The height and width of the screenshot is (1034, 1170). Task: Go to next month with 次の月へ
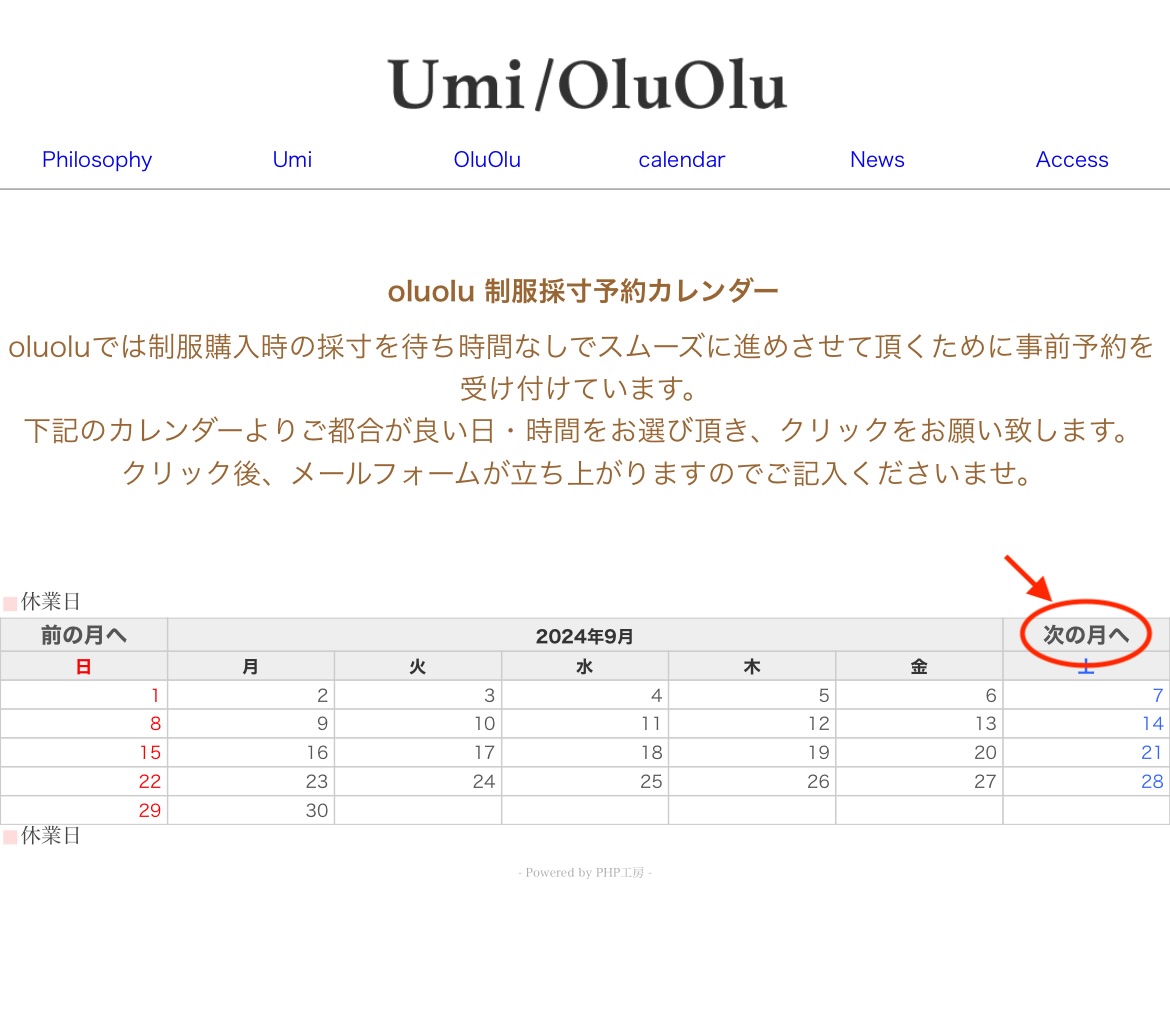[1086, 635]
